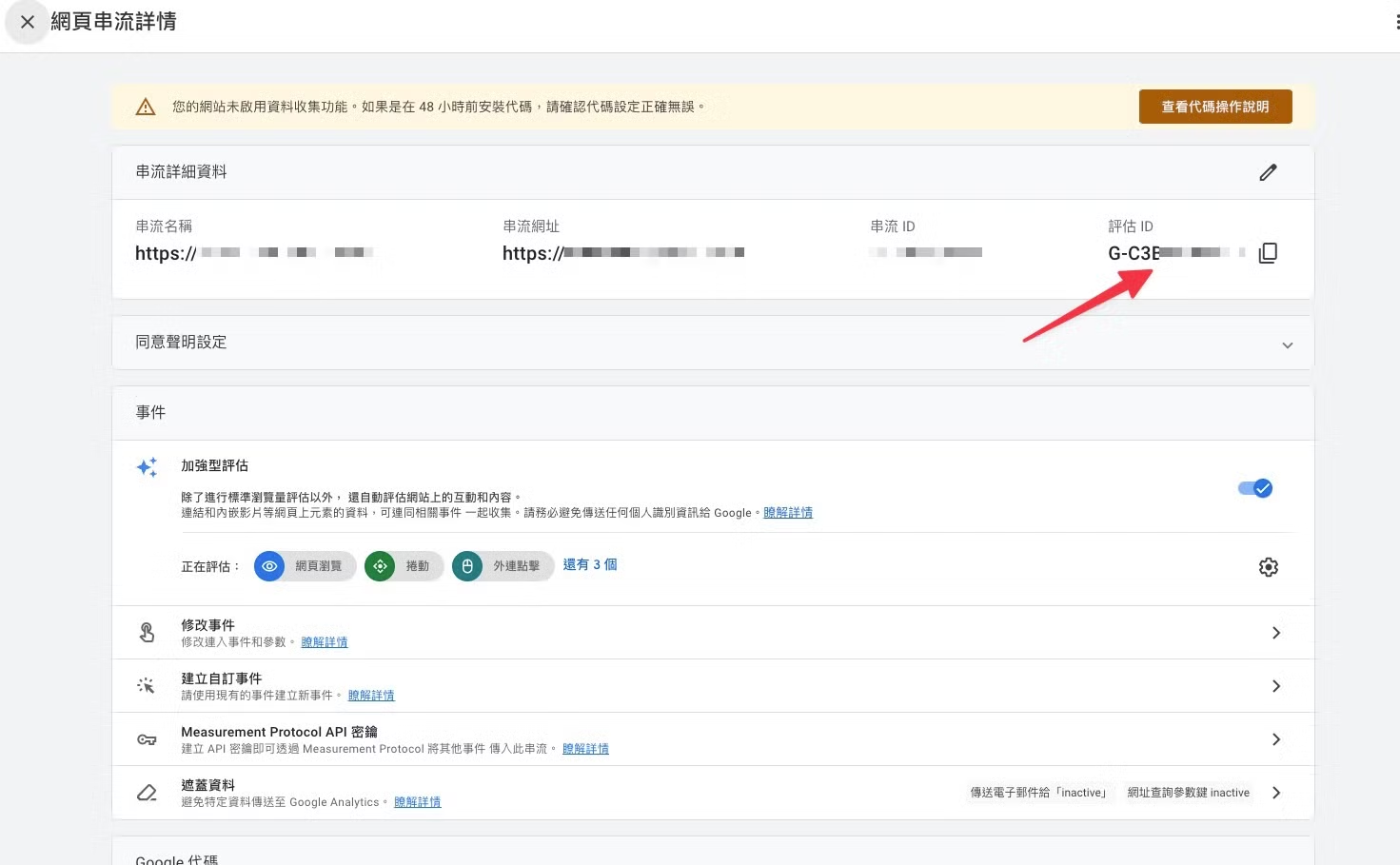Copy the measurement ID with copy icon
1400x865 pixels.
pyautogui.click(x=1268, y=253)
